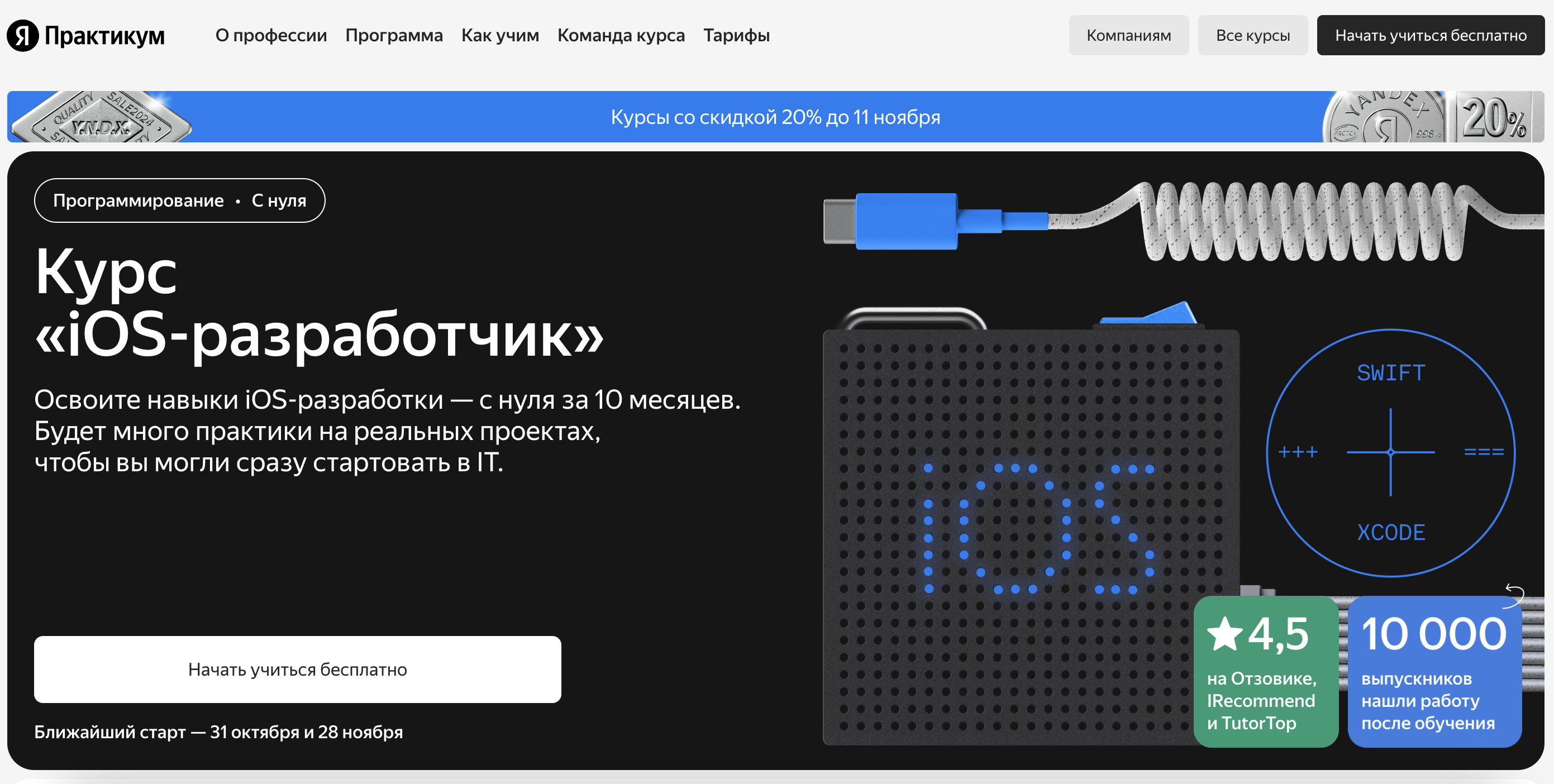The height and width of the screenshot is (784, 1554).
Task: Open the Все курсы button
Action: click(x=1252, y=36)
